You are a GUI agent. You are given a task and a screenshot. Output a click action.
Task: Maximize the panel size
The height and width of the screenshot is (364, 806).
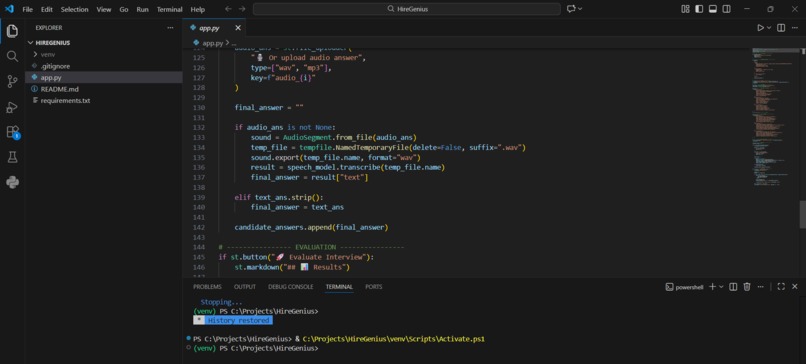[781, 287]
